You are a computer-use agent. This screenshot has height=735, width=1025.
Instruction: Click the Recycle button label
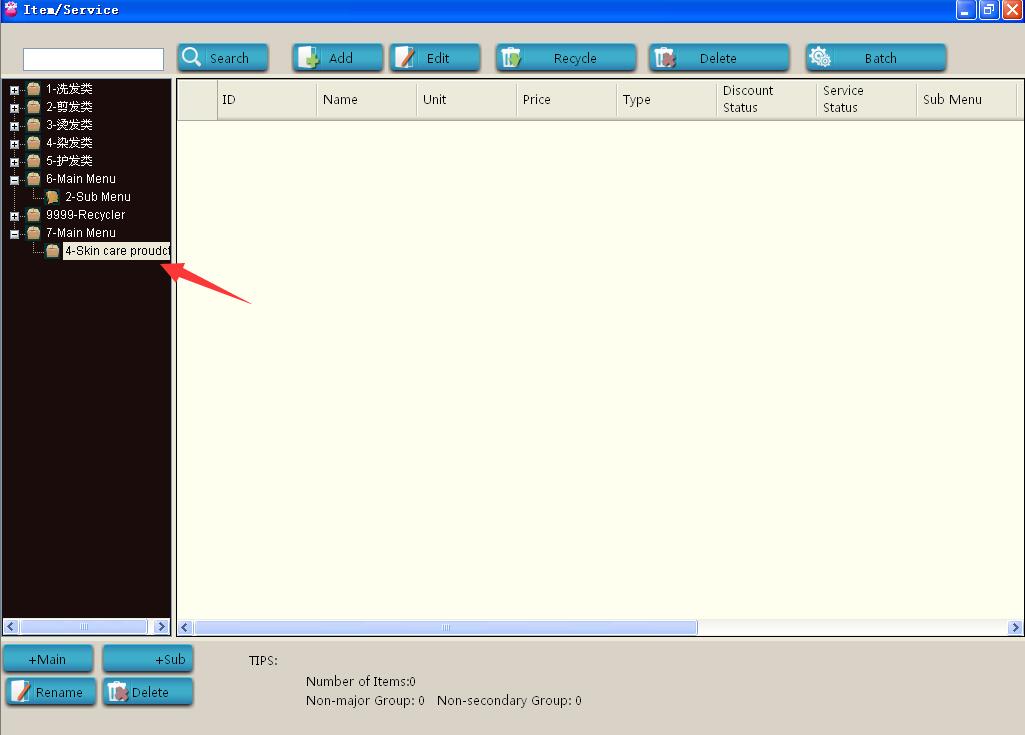[575, 58]
